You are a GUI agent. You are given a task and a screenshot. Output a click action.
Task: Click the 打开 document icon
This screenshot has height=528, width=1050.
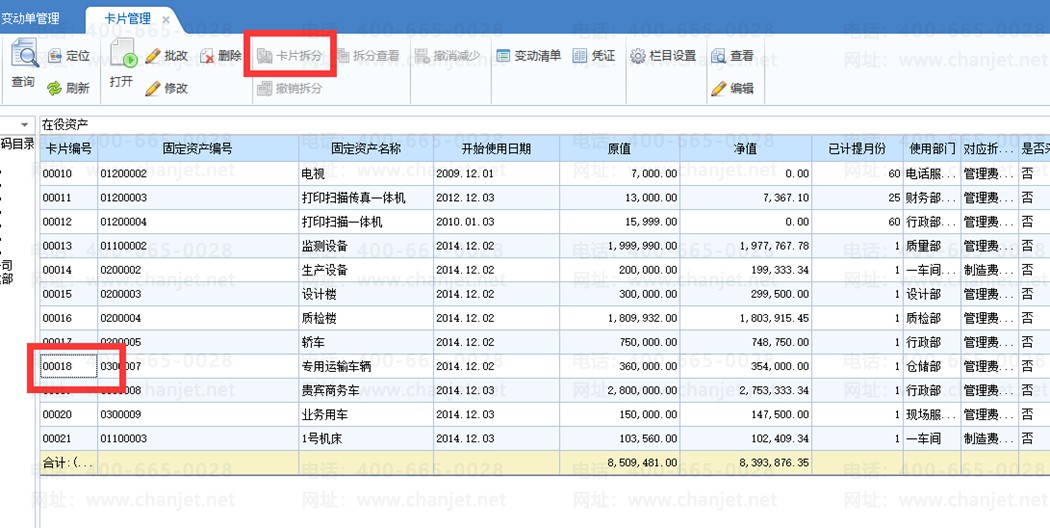point(123,52)
